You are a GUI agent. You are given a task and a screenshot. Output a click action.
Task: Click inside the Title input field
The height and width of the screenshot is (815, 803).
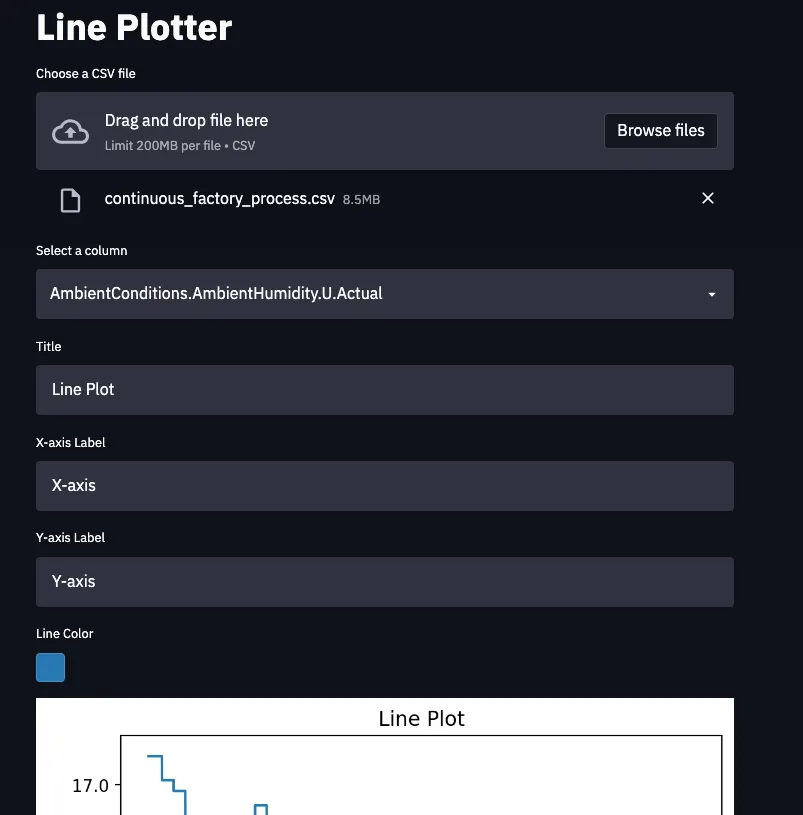385,389
